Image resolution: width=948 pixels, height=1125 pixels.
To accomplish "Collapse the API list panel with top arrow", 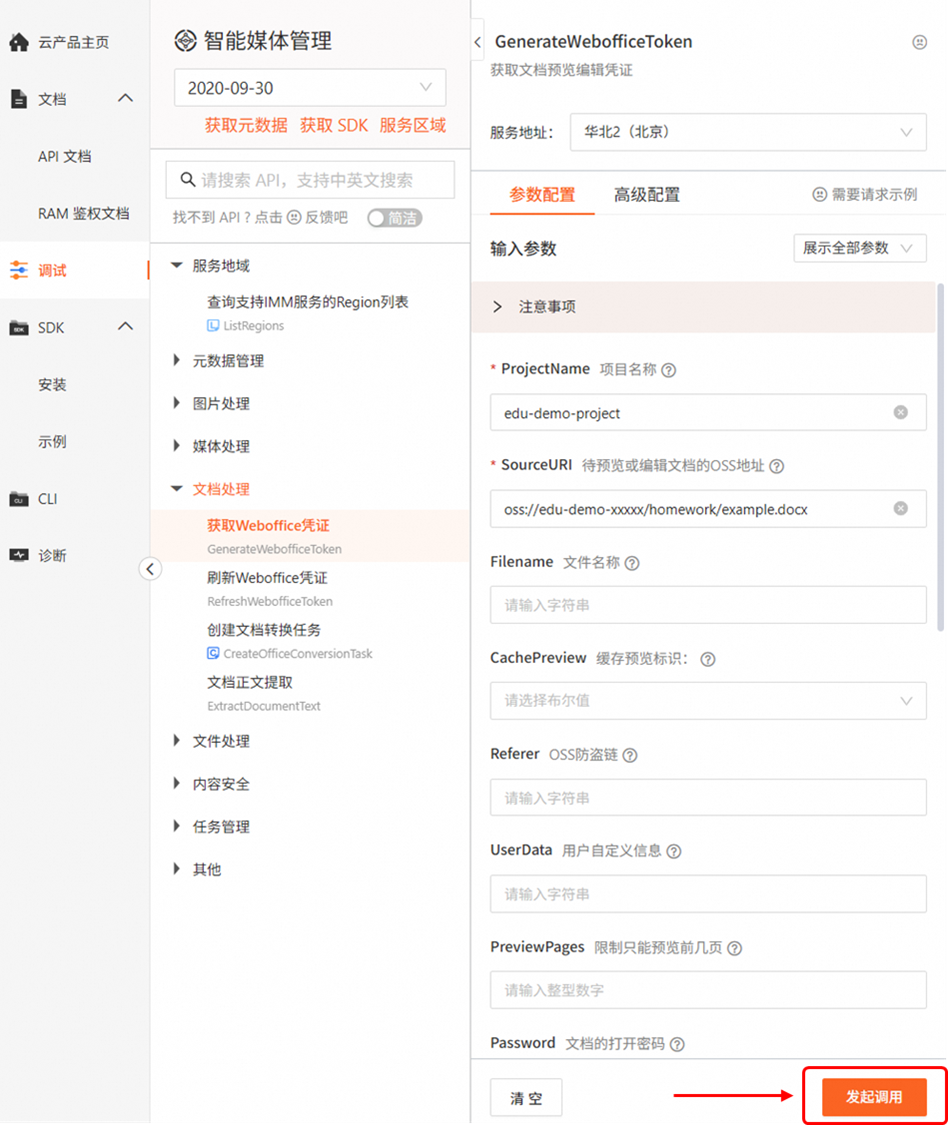I will pos(478,42).
